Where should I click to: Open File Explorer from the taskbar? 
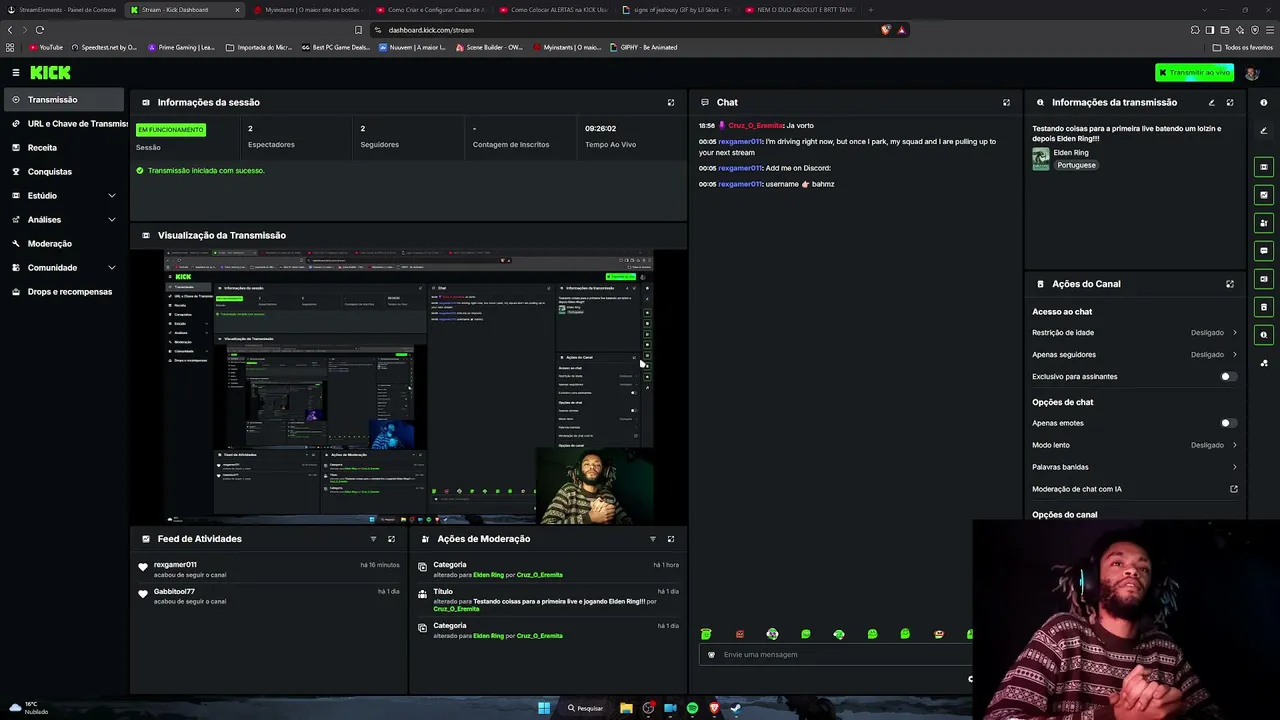coord(626,708)
